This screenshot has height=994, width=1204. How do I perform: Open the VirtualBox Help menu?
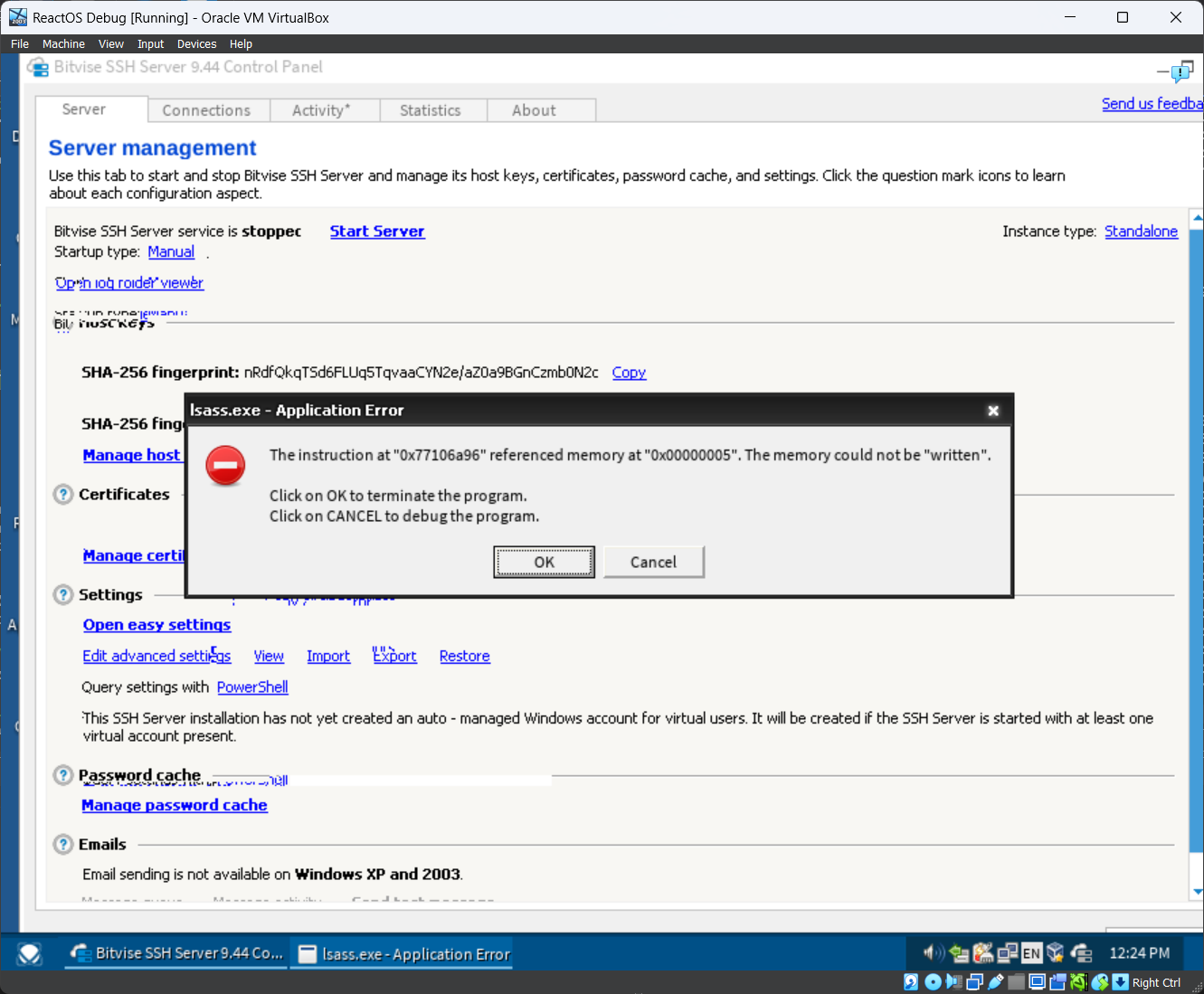pos(241,43)
